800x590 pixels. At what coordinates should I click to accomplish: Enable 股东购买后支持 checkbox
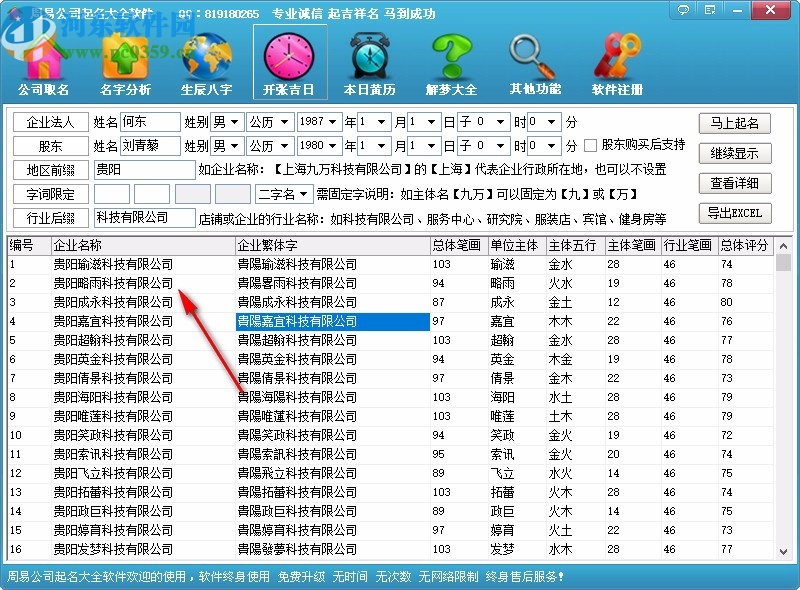point(591,146)
